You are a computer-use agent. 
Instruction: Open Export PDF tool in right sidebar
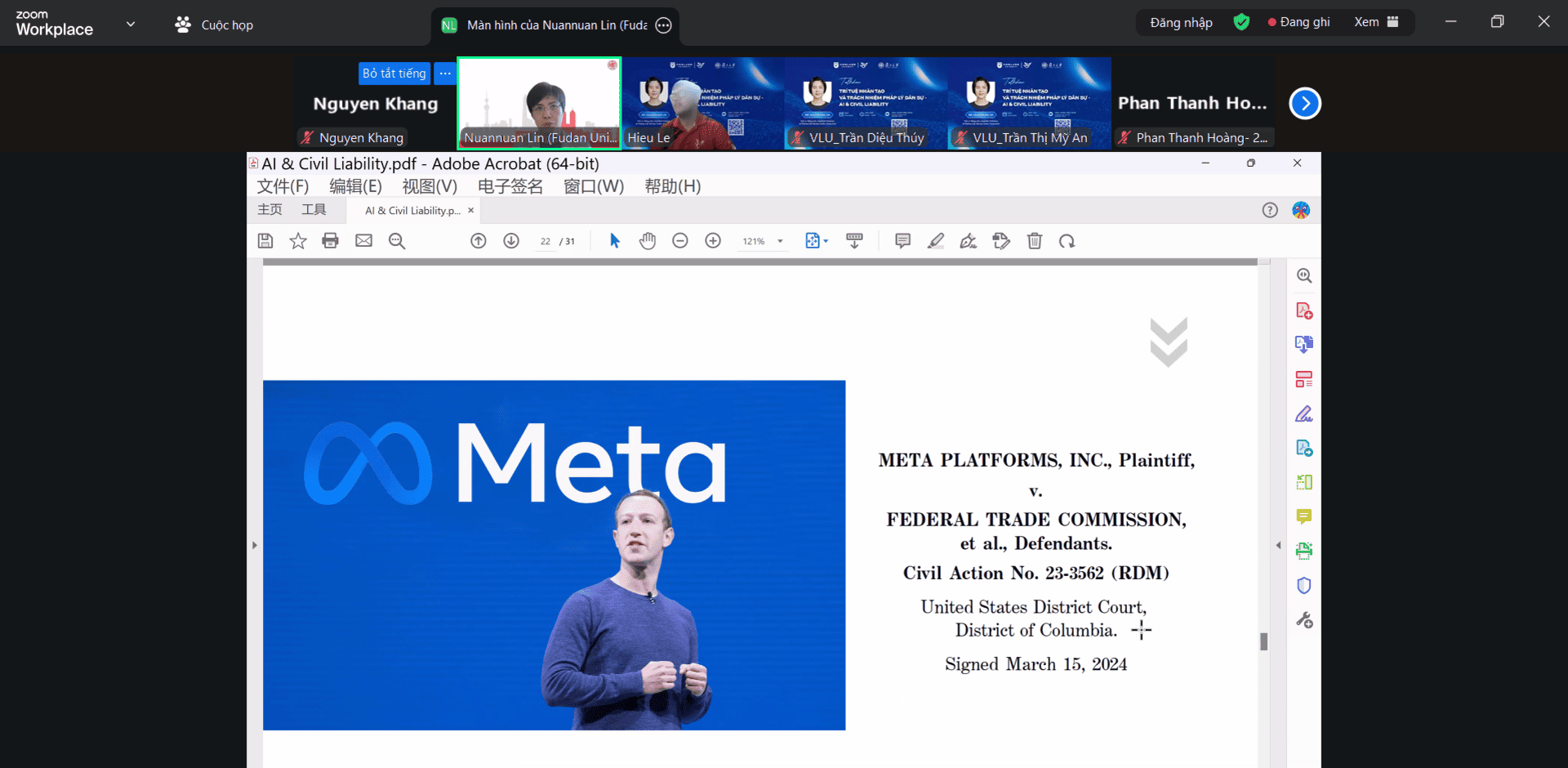point(1304,345)
